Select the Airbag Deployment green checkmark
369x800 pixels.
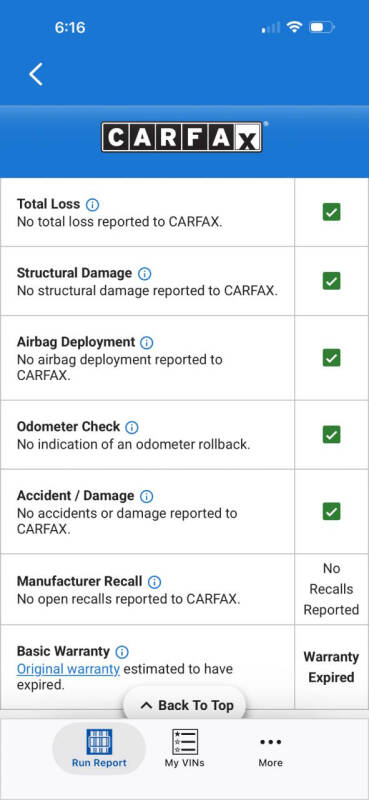tap(332, 358)
